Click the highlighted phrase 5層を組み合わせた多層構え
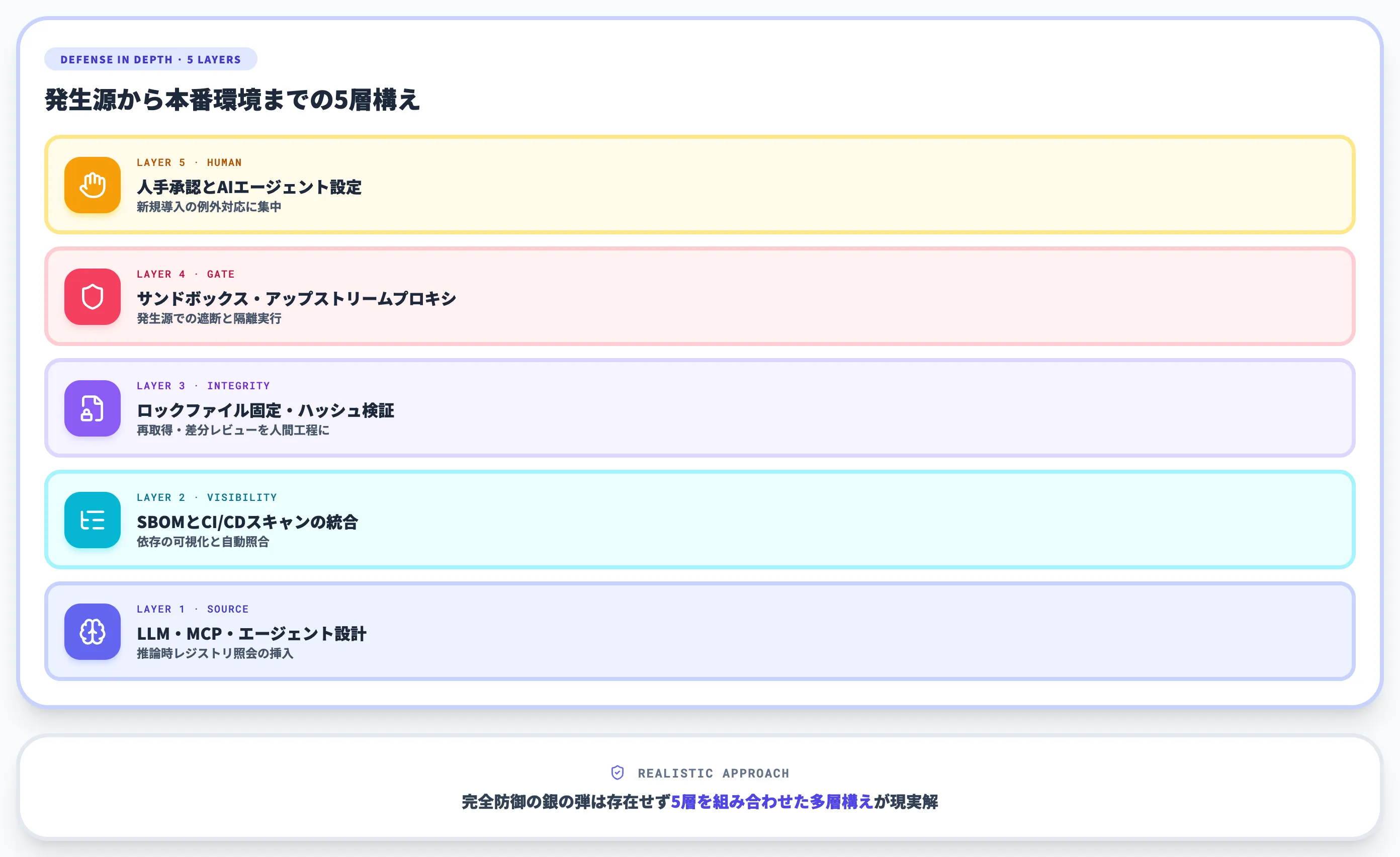The width and height of the screenshot is (1400, 857). click(772, 802)
